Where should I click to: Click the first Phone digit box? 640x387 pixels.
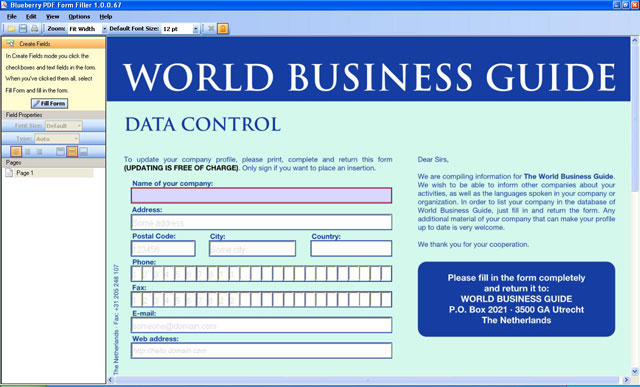click(x=136, y=274)
